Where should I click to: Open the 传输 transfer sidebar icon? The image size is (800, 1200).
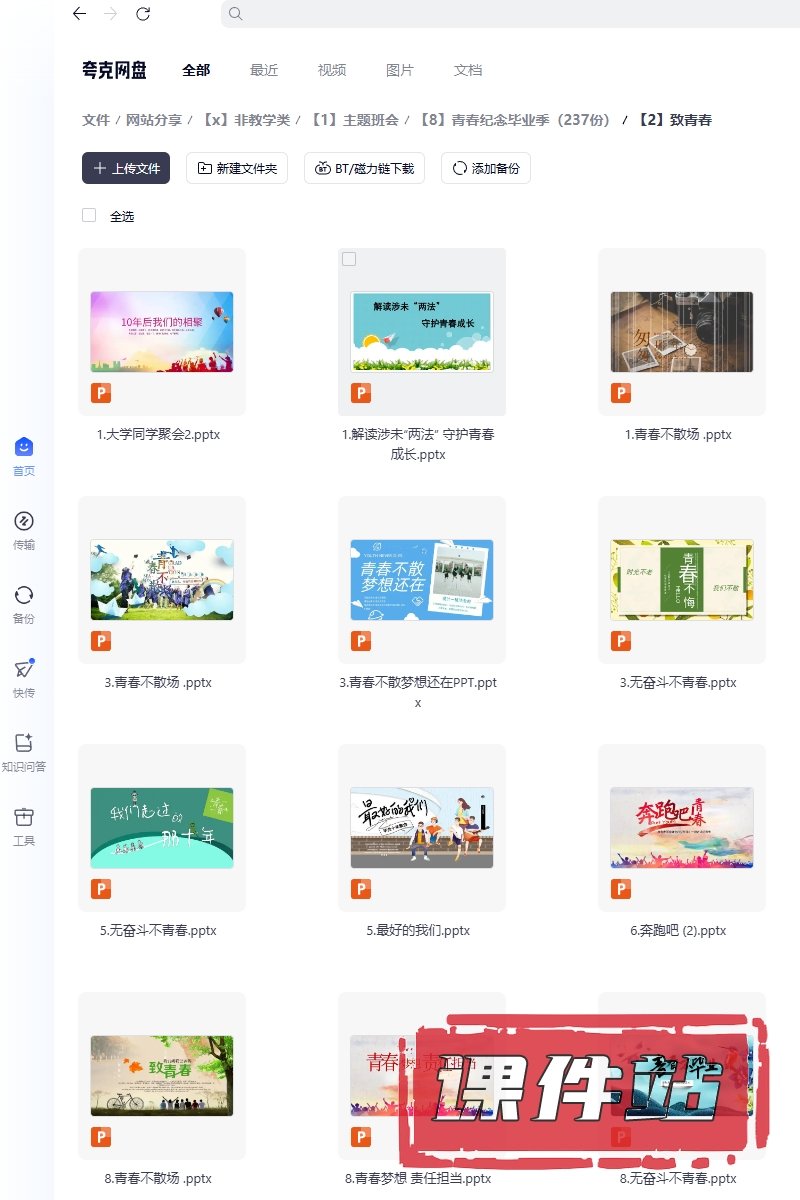[x=24, y=521]
